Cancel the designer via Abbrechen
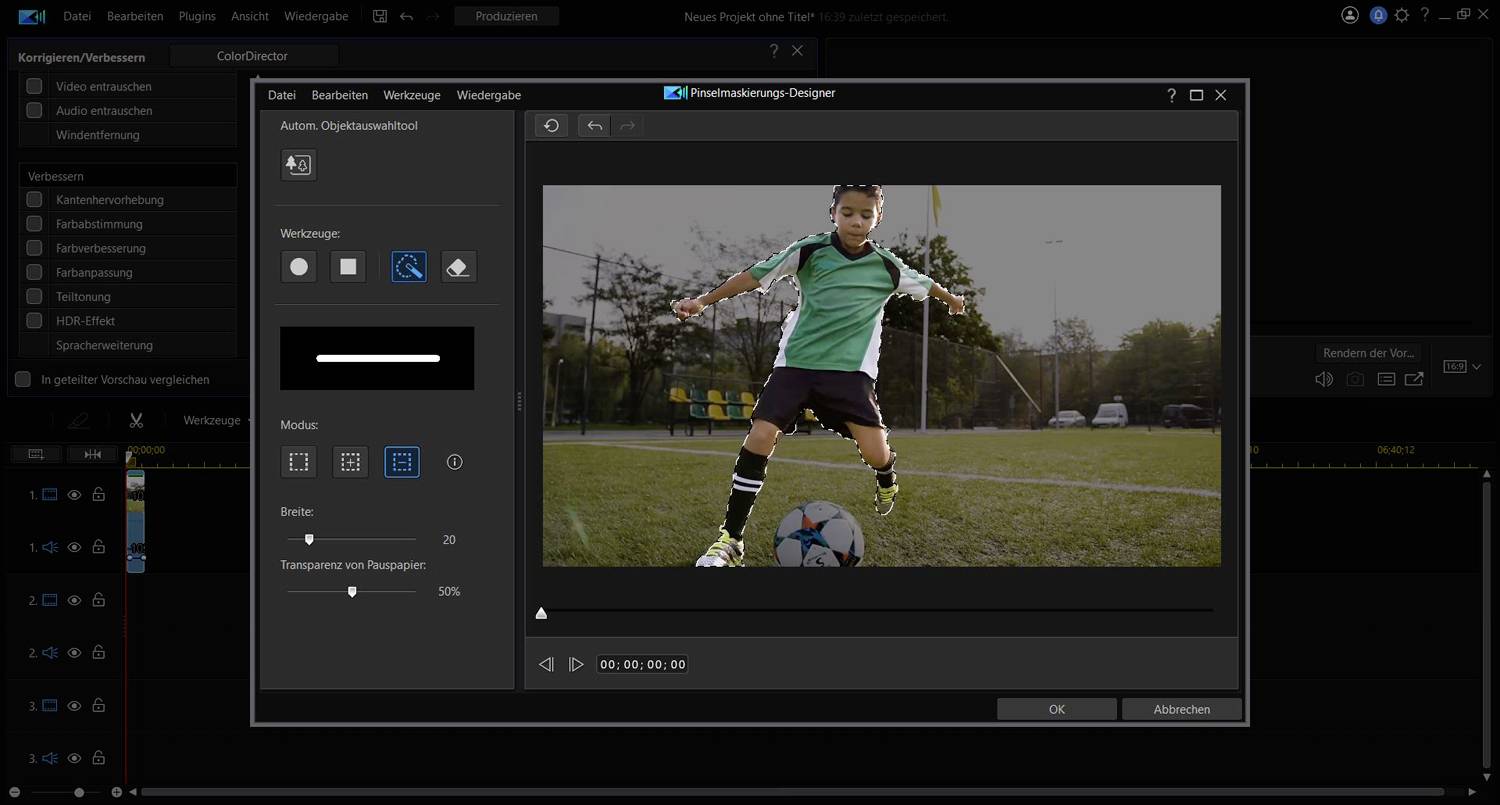 tap(1181, 709)
